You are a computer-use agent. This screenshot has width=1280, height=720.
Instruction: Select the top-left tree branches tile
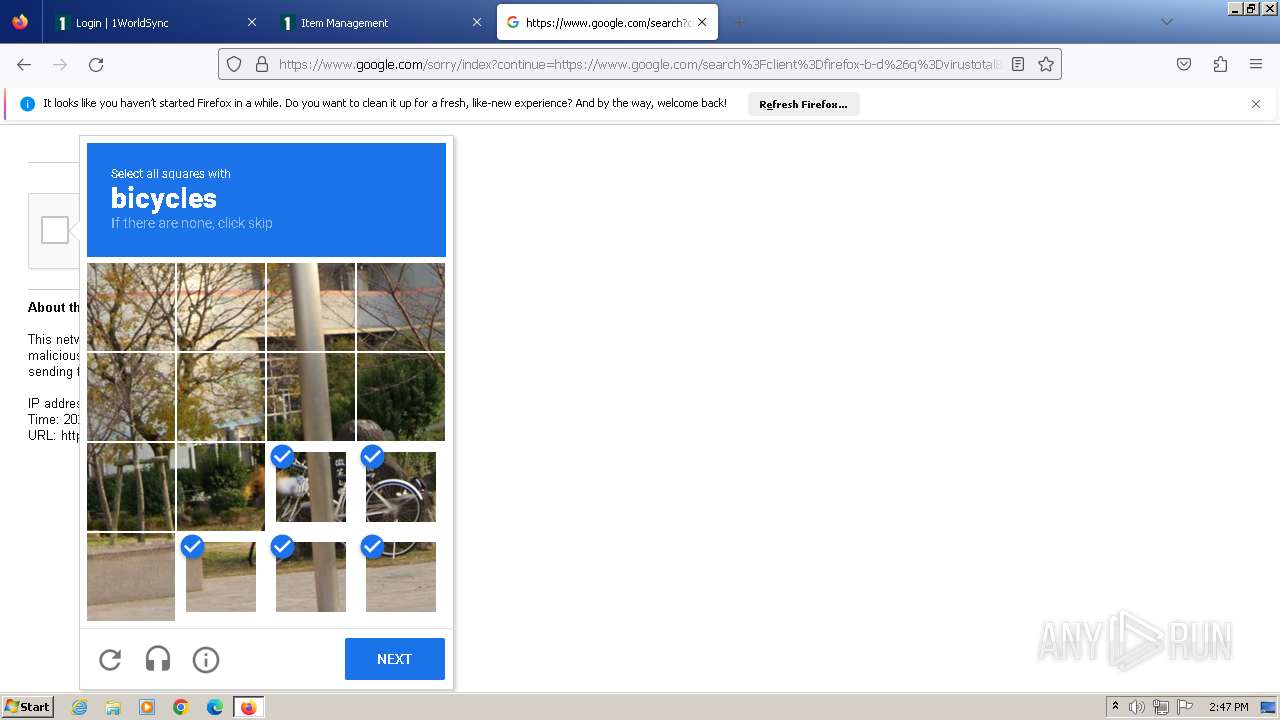(x=131, y=307)
